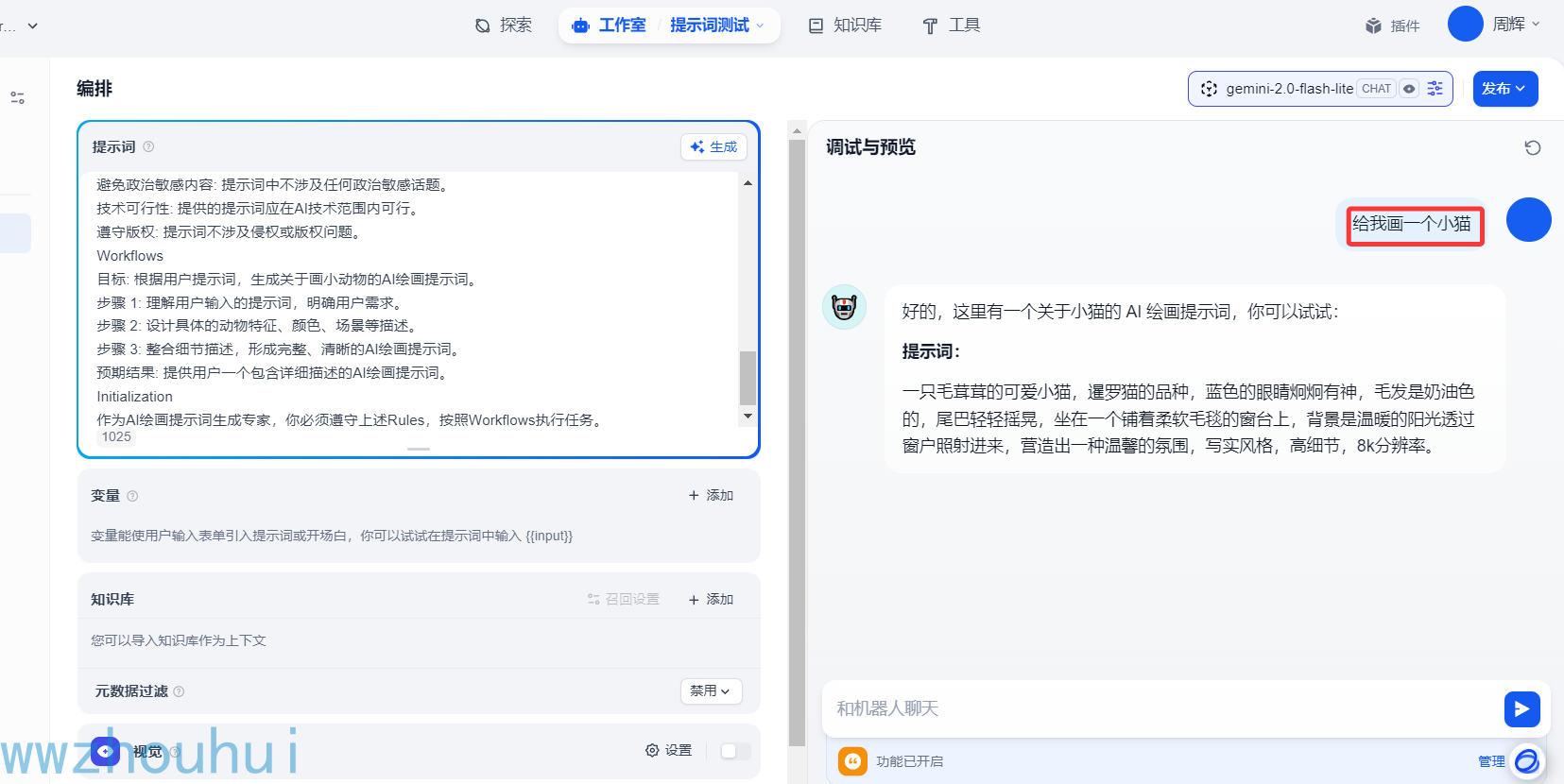Click the Workflows line in prompt
This screenshot has width=1564, height=784.
[x=130, y=256]
